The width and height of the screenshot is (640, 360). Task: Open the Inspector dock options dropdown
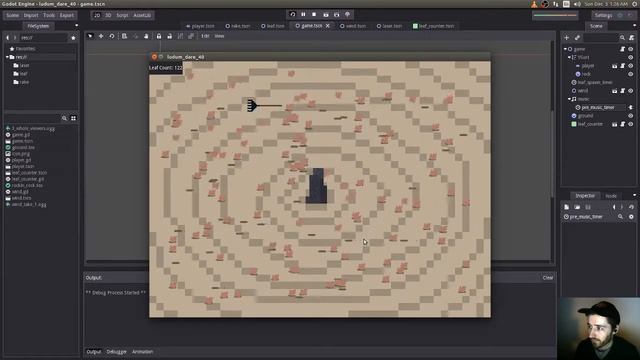point(634,196)
